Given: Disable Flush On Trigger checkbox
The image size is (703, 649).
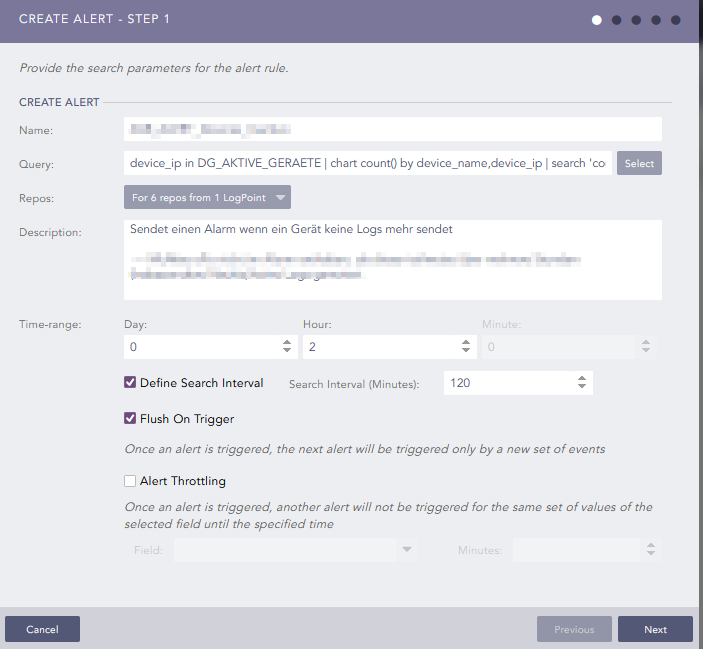Looking at the screenshot, I should [x=130, y=419].
